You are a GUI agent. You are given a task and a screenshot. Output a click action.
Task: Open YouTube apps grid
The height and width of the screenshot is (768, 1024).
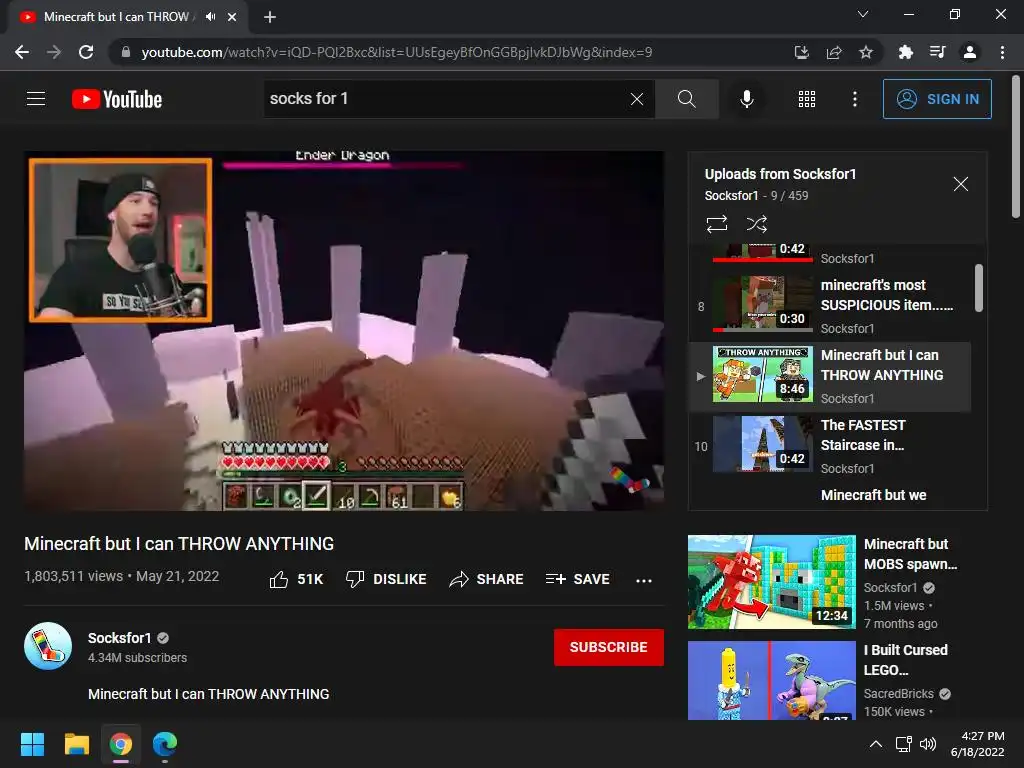click(807, 99)
